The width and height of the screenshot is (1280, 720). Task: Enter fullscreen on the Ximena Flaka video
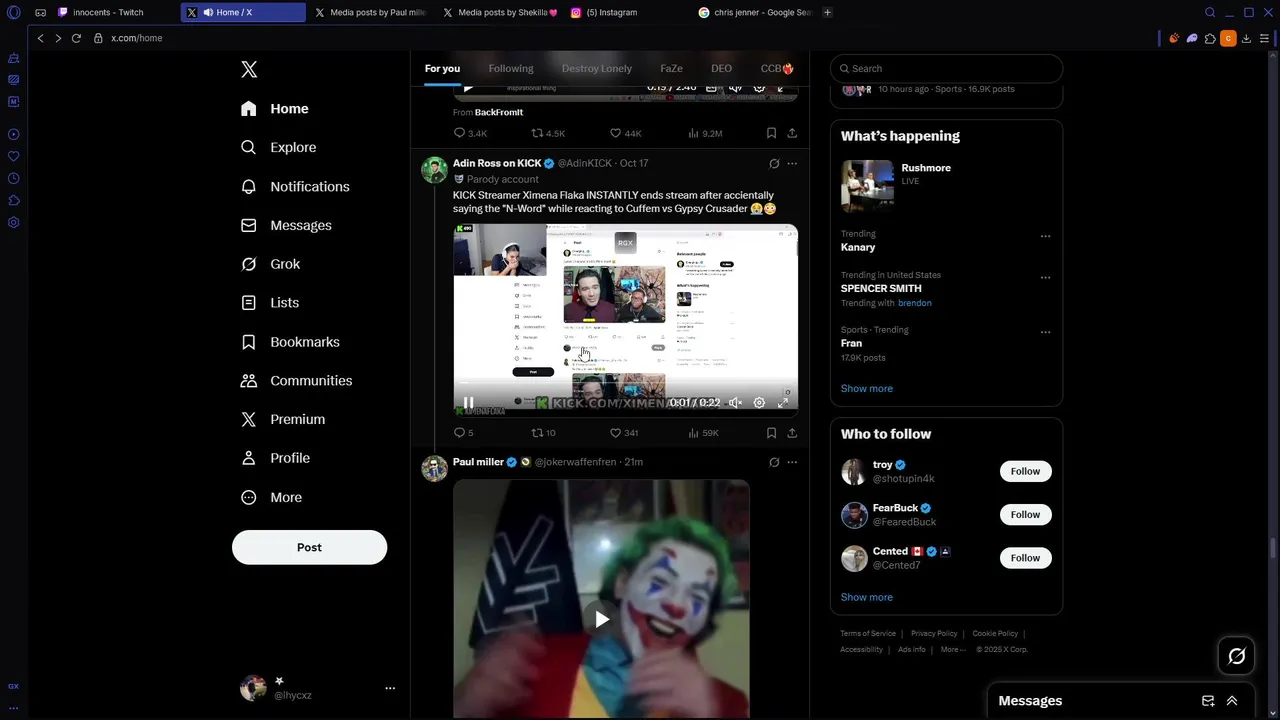click(x=783, y=403)
